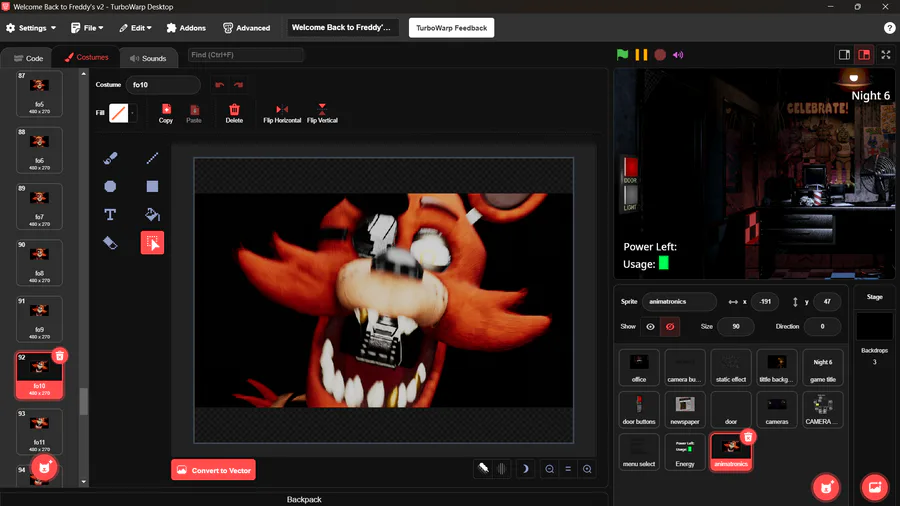Switch to the Code tab
This screenshot has width=900, height=506.
pos(28,58)
